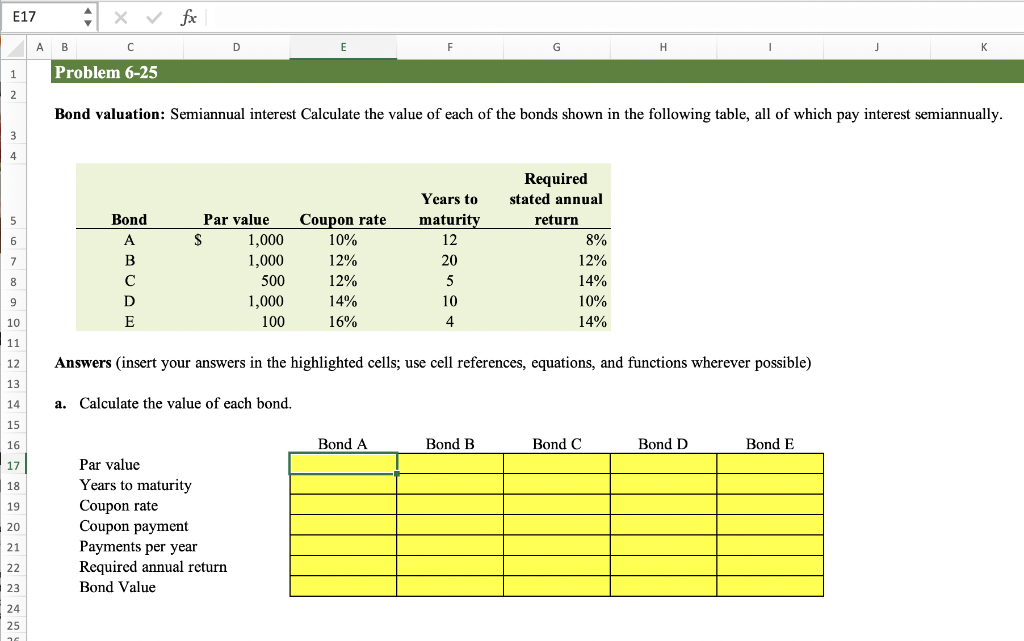Select column E header
The height and width of the screenshot is (641, 1024).
pos(343,47)
